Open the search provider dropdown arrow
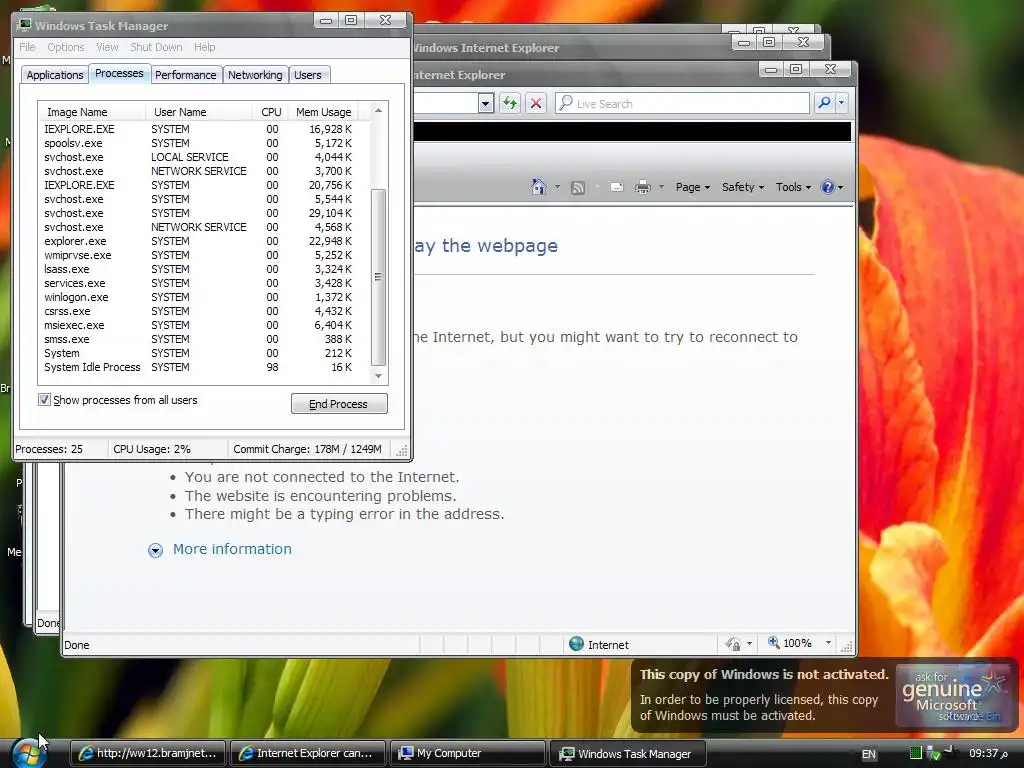The height and width of the screenshot is (768, 1024). (841, 103)
